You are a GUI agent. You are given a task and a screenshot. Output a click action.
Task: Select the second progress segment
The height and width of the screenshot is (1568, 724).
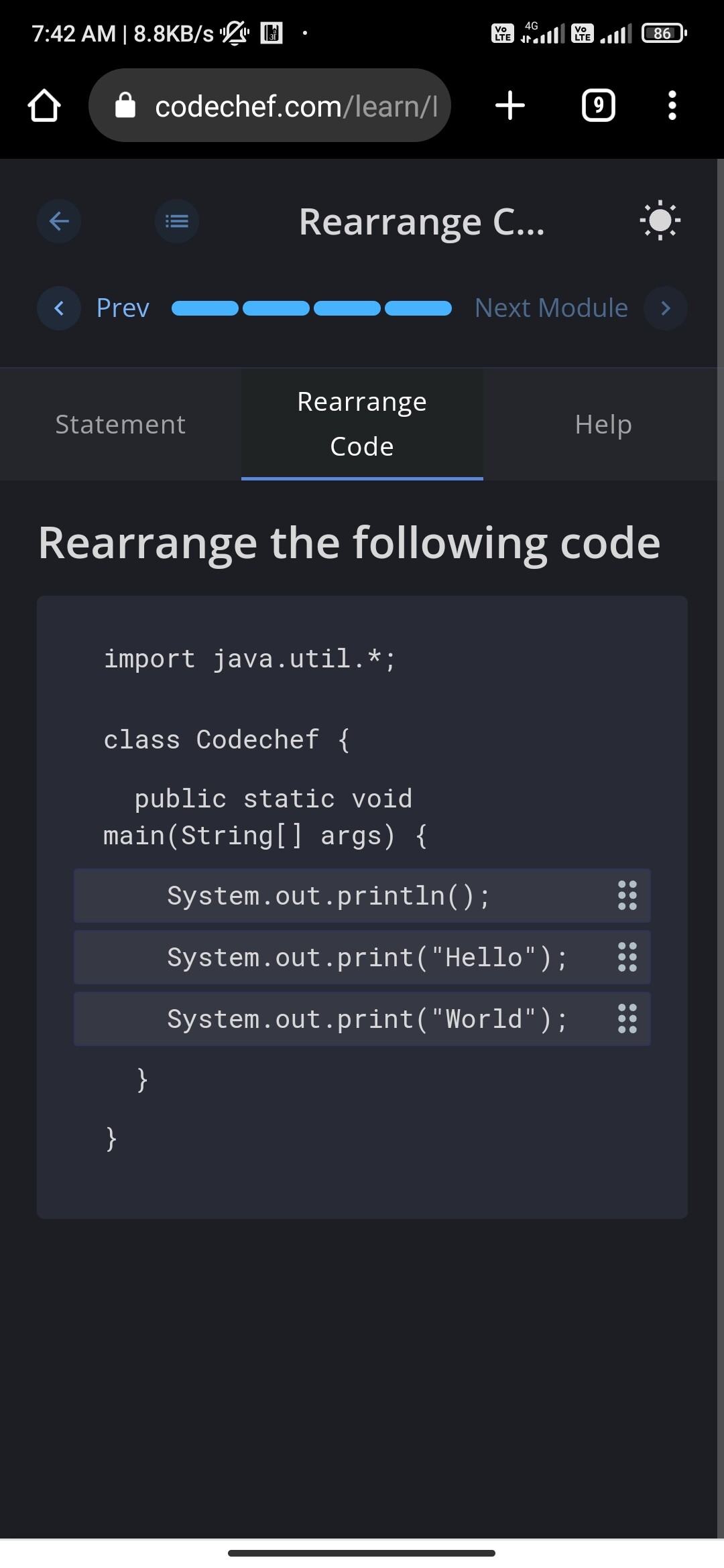[276, 308]
